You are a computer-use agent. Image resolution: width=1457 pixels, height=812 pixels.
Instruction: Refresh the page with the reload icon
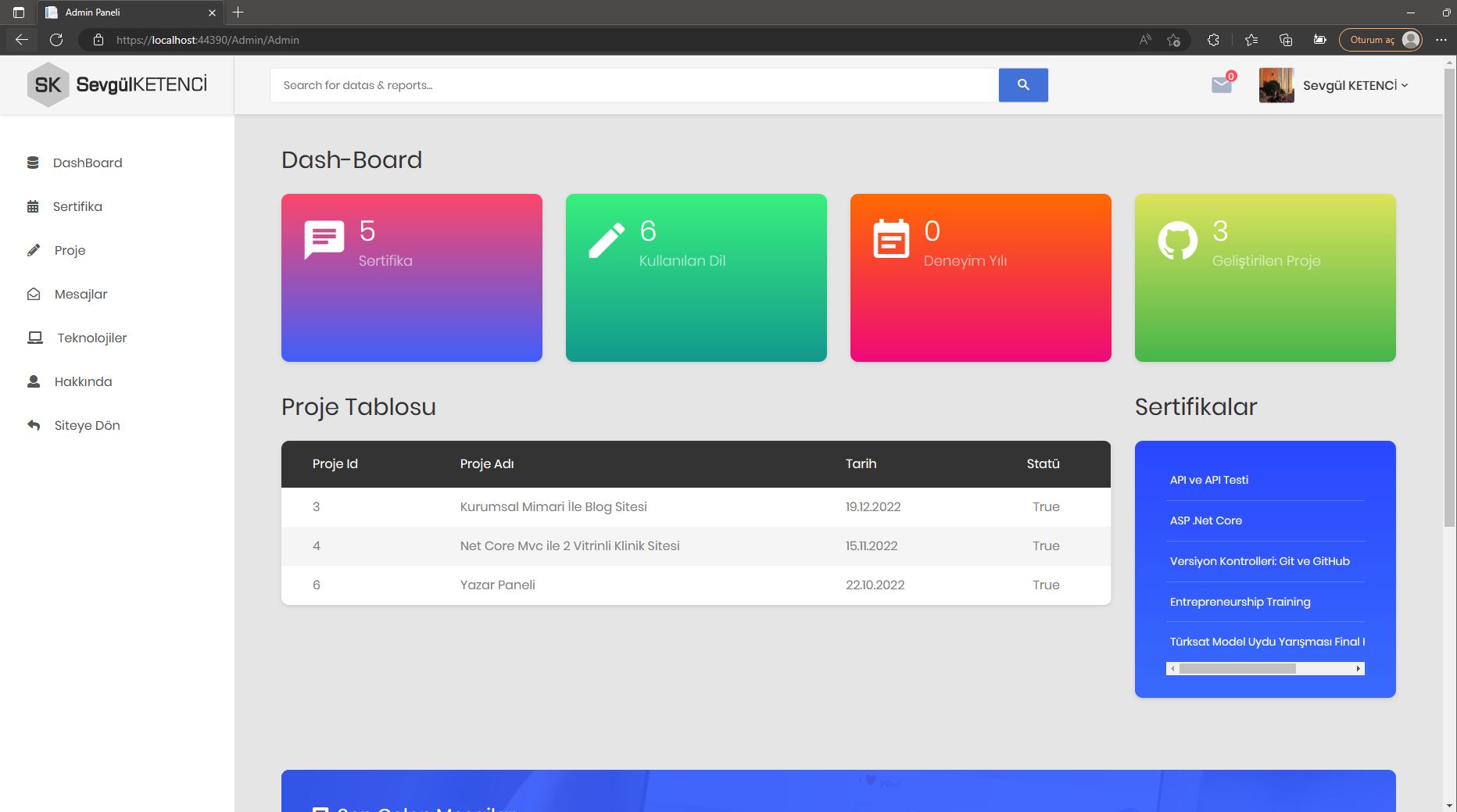56,40
